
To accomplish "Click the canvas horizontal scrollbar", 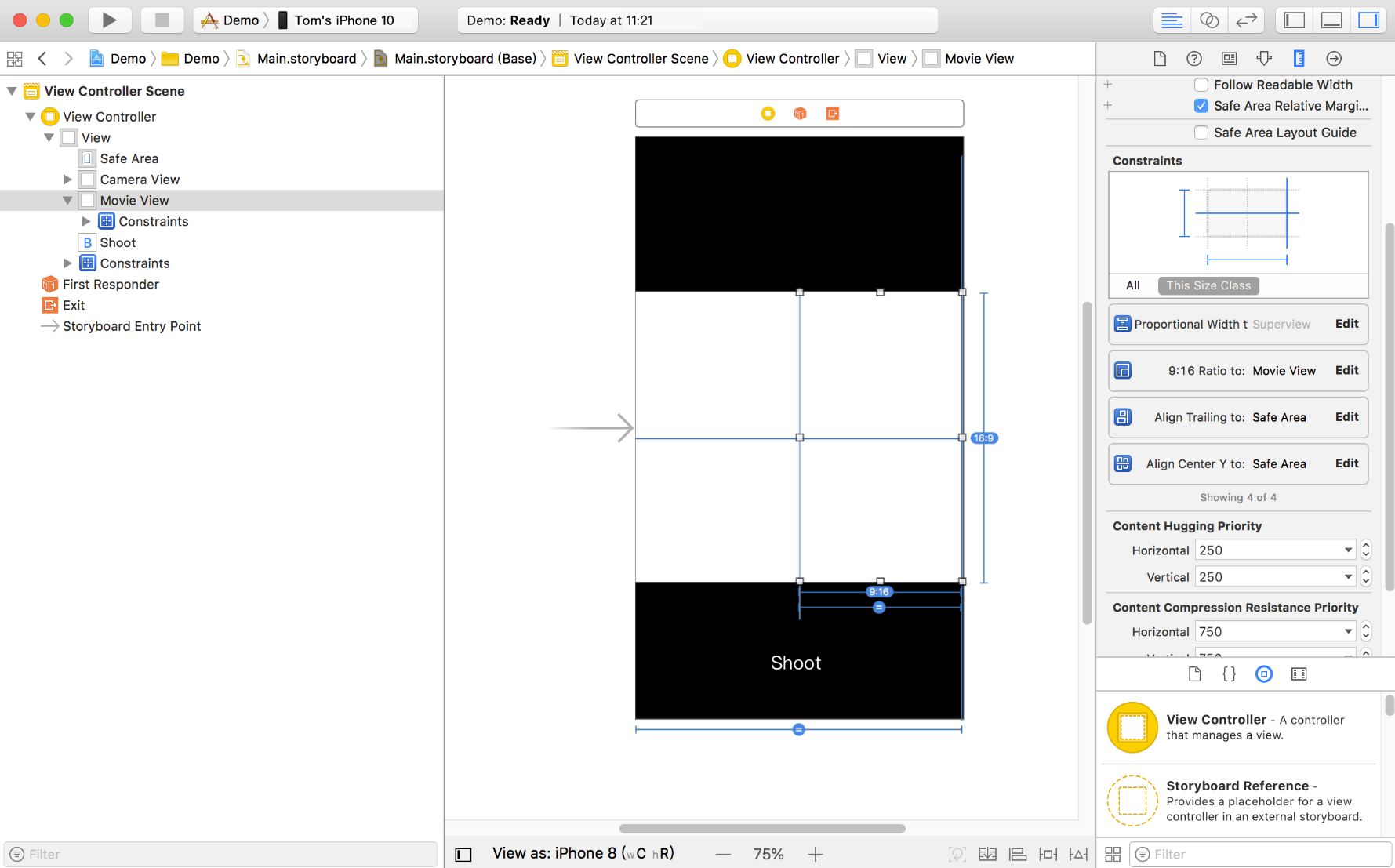I will click(x=761, y=829).
